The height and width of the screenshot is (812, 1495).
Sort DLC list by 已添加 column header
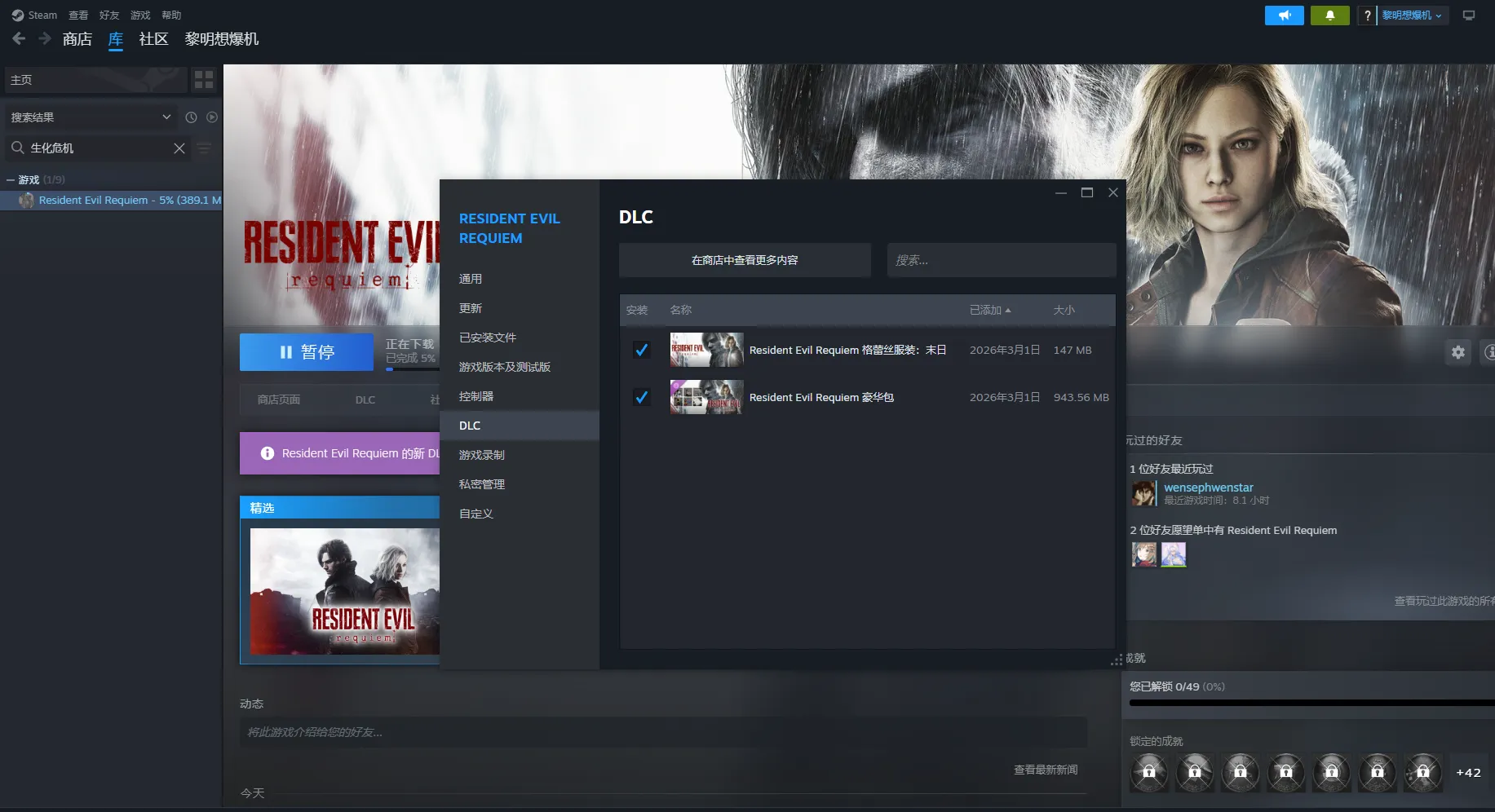[x=989, y=311]
